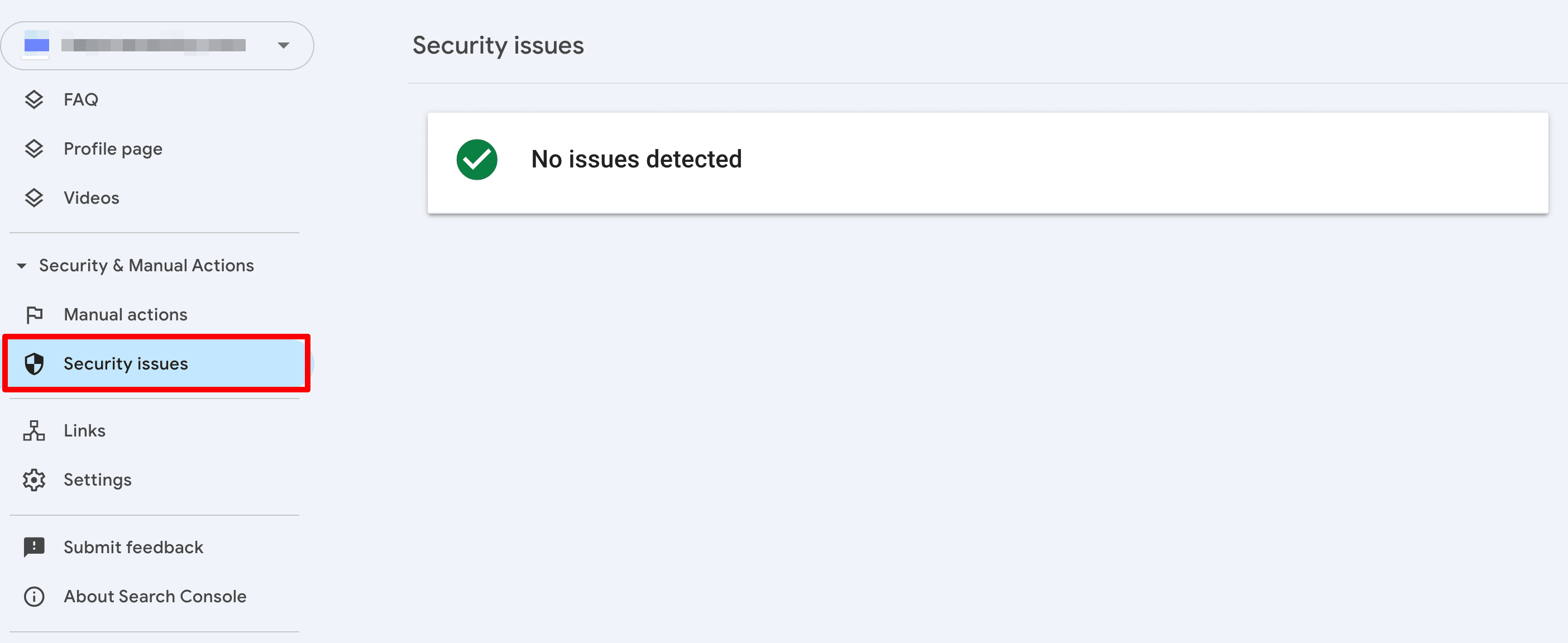1568x643 pixels.
Task: Collapse the Security & Manual Actions section
Action: tap(22, 265)
